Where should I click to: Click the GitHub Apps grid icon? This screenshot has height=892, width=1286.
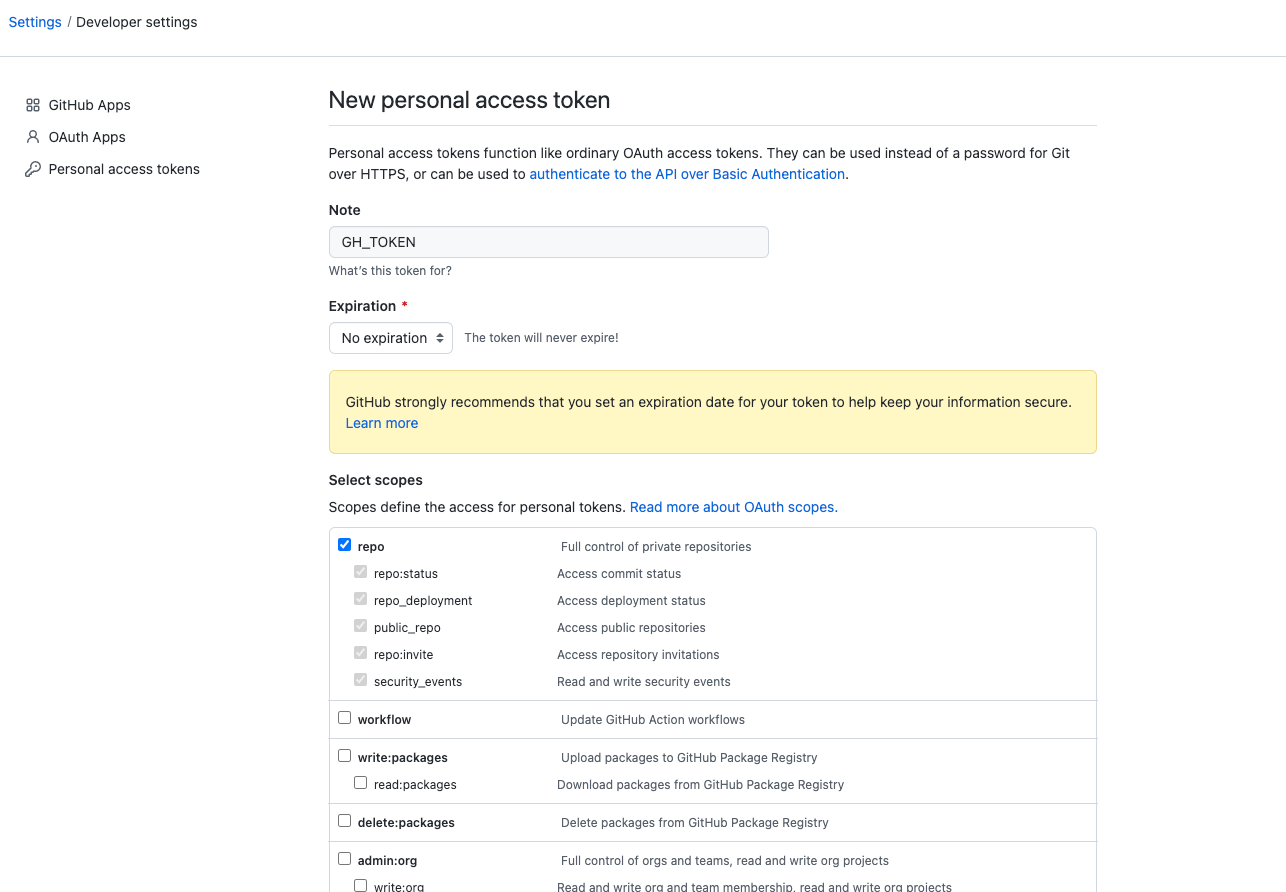(33, 105)
